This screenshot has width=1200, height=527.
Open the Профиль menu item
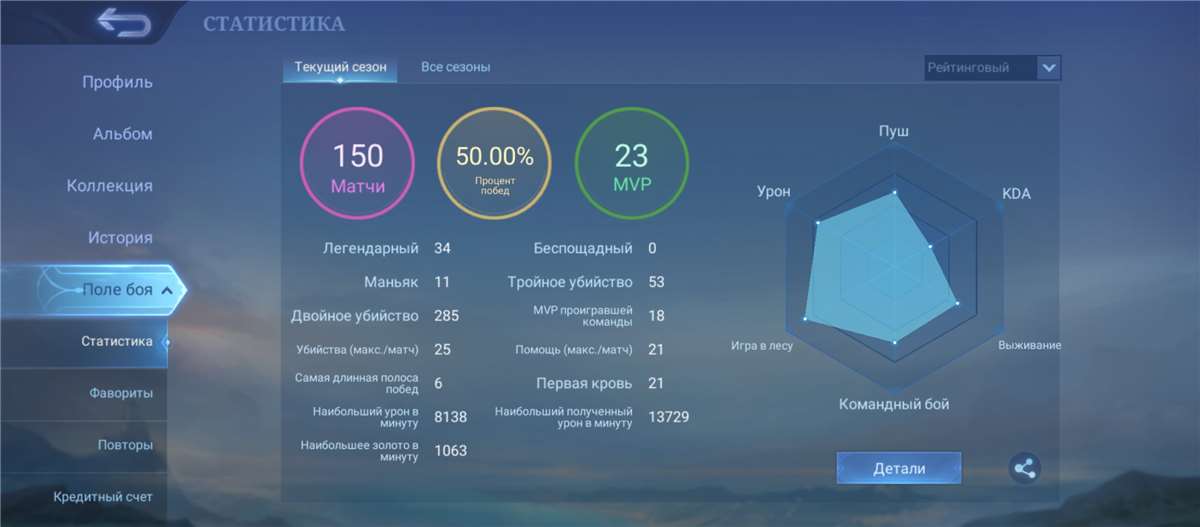[x=117, y=82]
